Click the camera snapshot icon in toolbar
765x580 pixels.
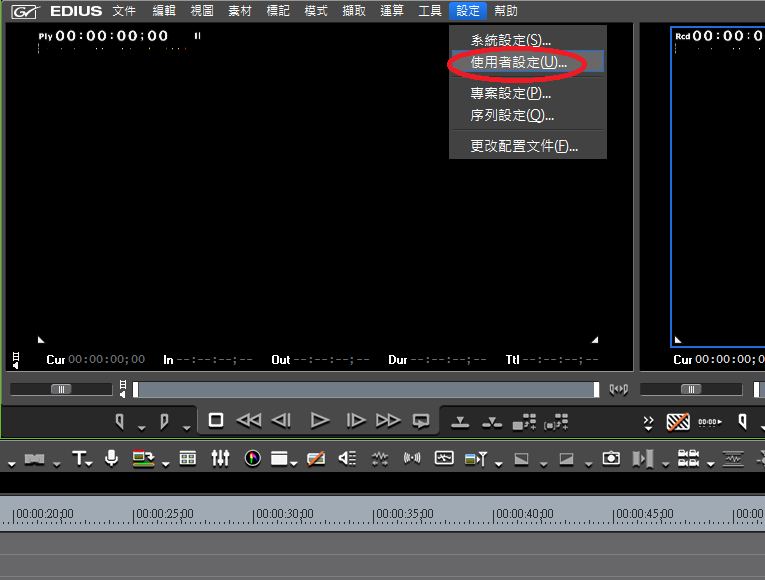[x=611, y=458]
